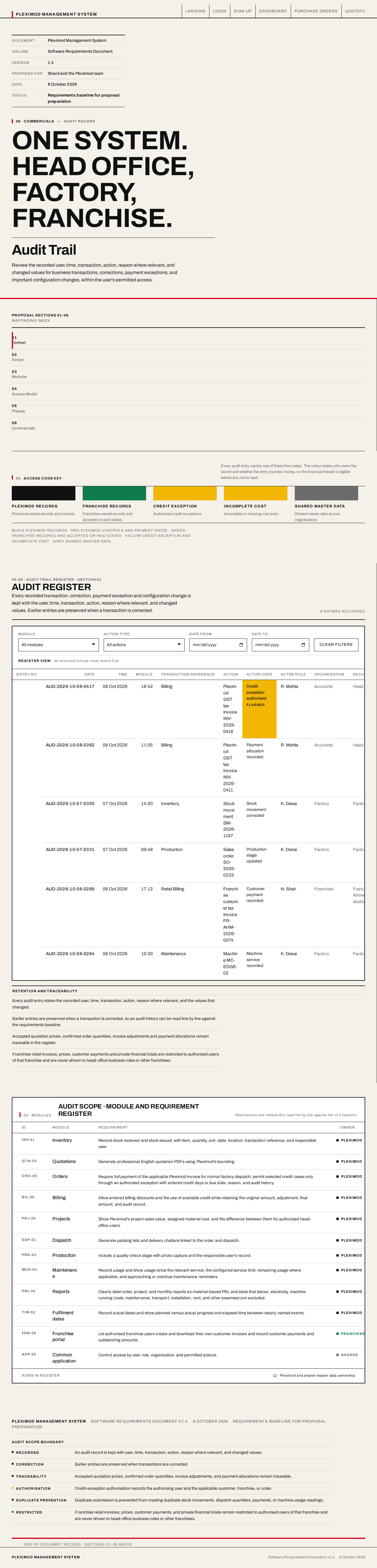
Task: Click the green Franchise Records color swatch
Action: (x=115, y=493)
